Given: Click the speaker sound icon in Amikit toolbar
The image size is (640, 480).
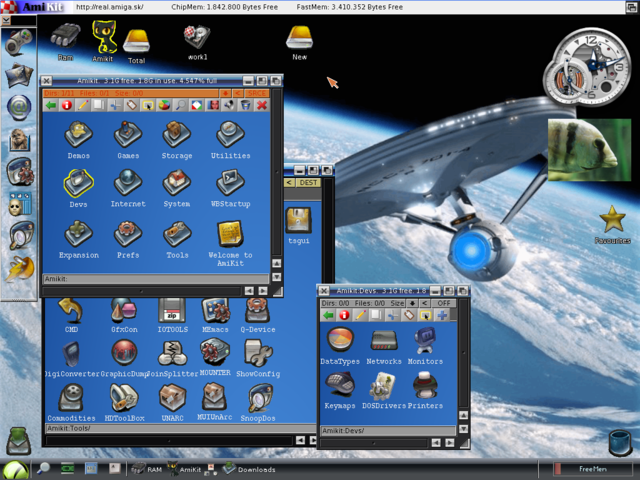Looking at the screenshot, I should coord(229,105).
